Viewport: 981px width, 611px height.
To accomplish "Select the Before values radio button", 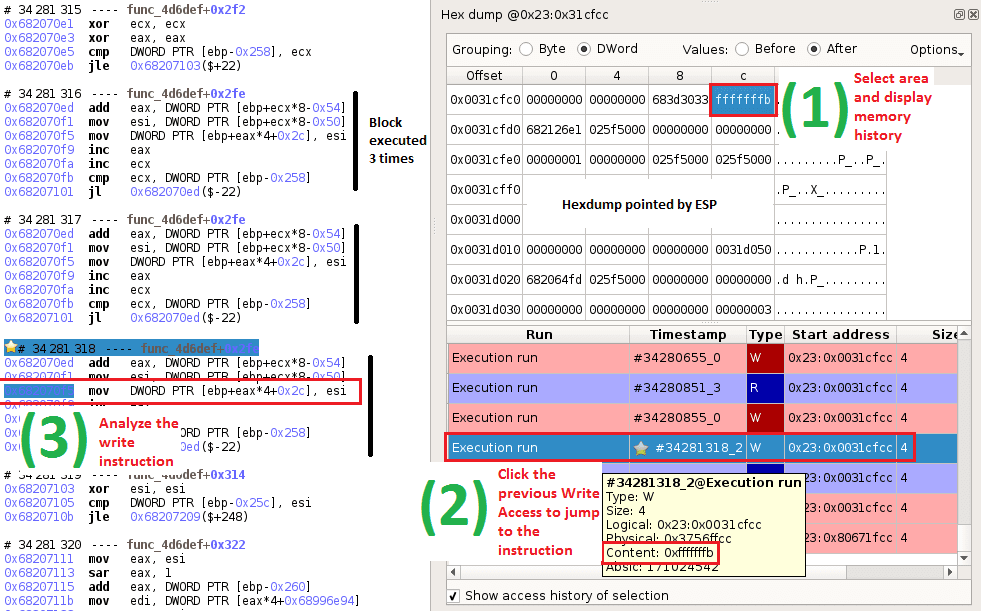I will tap(741, 48).
